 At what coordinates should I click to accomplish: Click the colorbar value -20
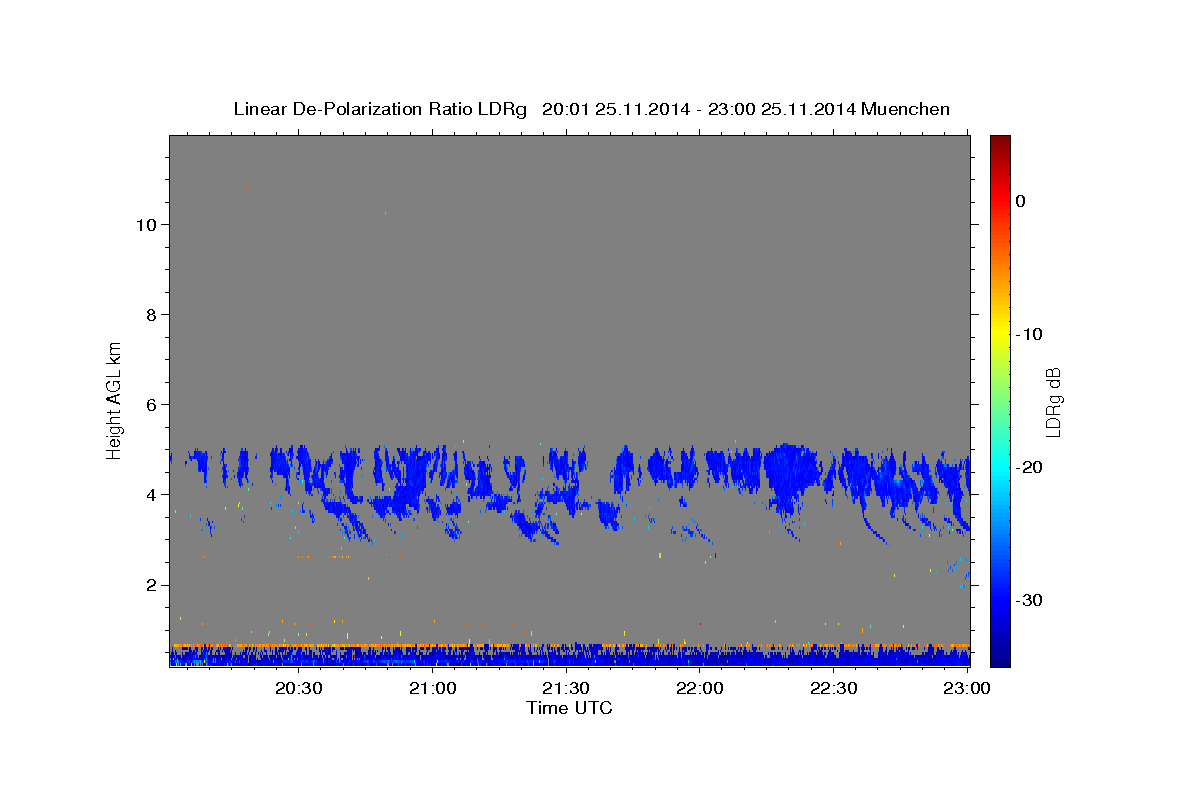pos(1030,467)
